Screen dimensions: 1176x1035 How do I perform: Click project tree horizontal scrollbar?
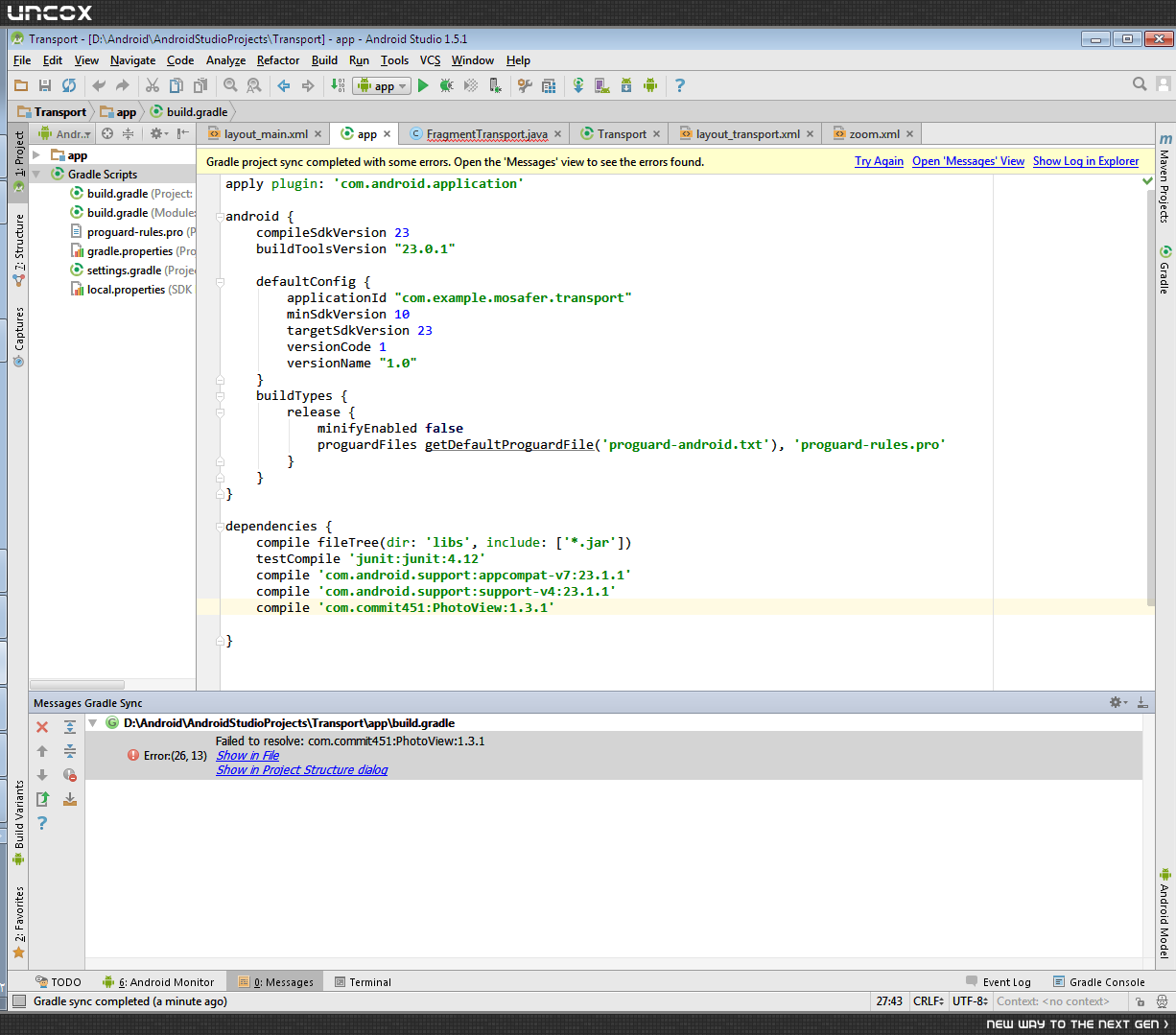pyautogui.click(x=77, y=684)
